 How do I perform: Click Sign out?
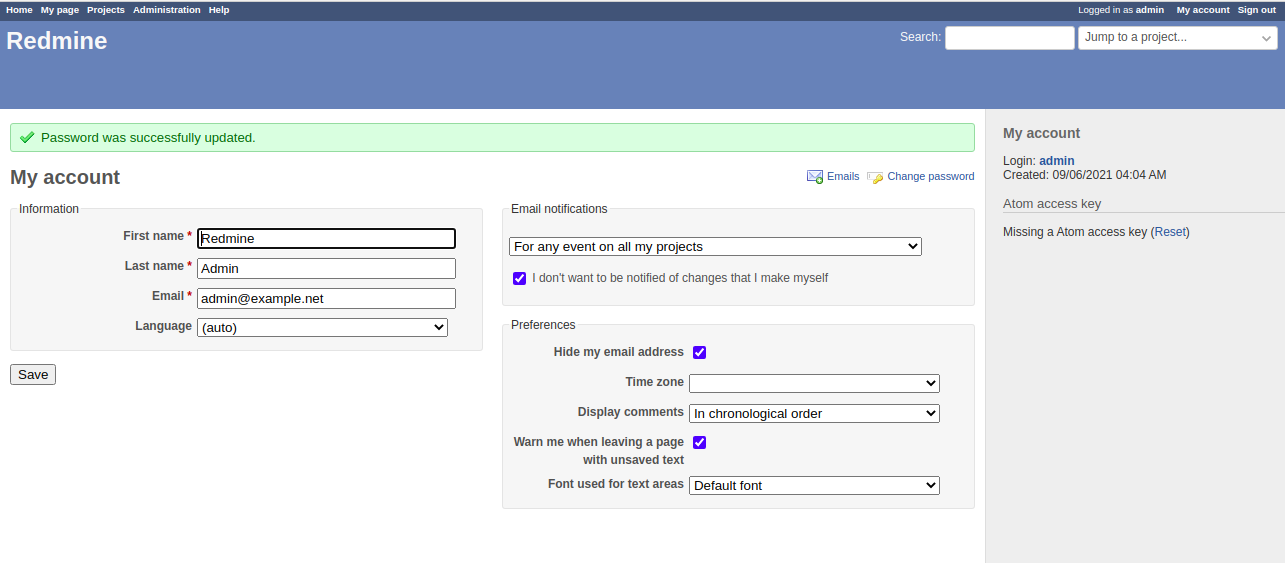[x=1257, y=10]
